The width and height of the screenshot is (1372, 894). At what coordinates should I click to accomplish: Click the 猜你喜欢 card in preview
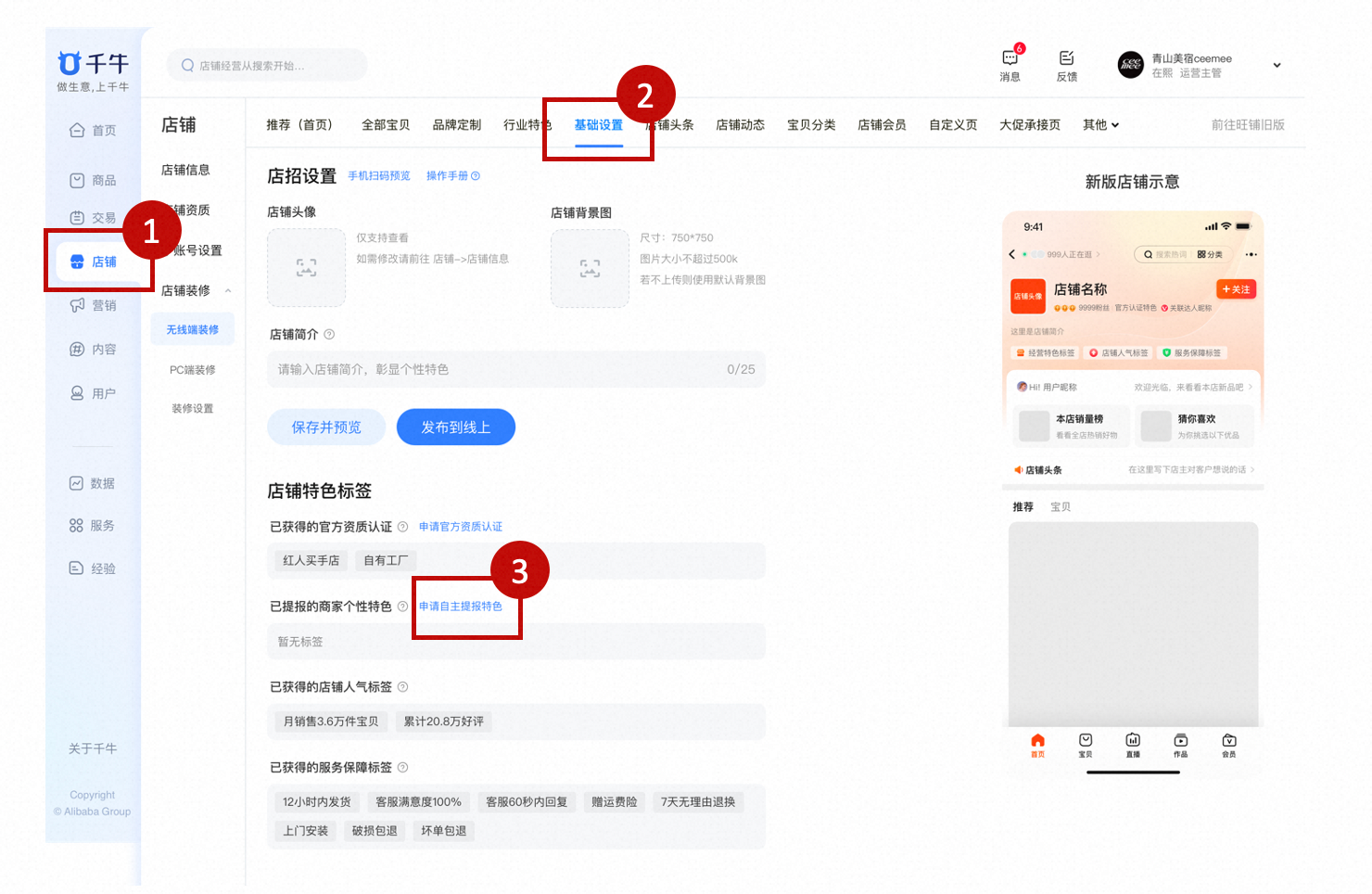[x=1196, y=427]
